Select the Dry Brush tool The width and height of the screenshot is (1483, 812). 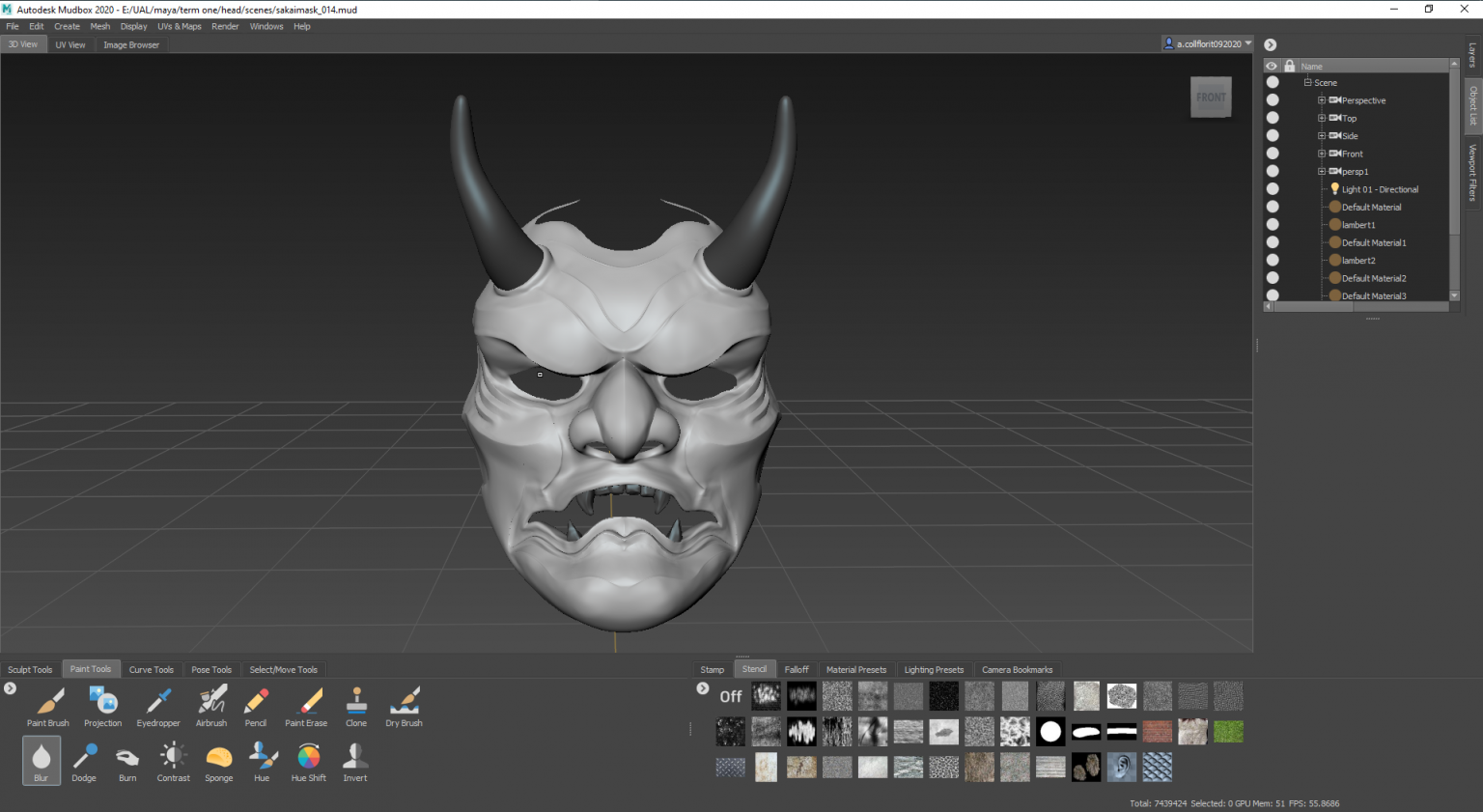[x=404, y=706]
